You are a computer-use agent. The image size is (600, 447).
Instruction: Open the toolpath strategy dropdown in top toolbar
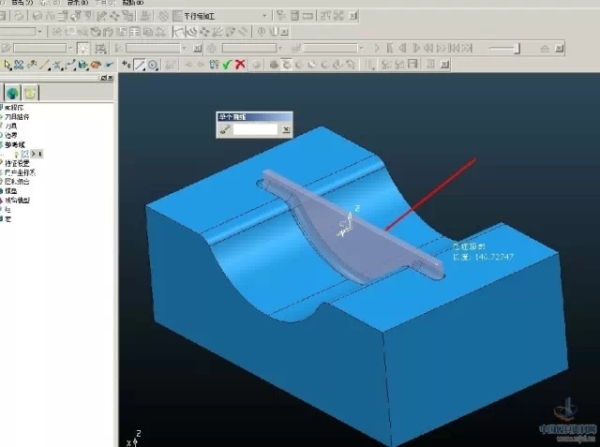click(x=267, y=16)
